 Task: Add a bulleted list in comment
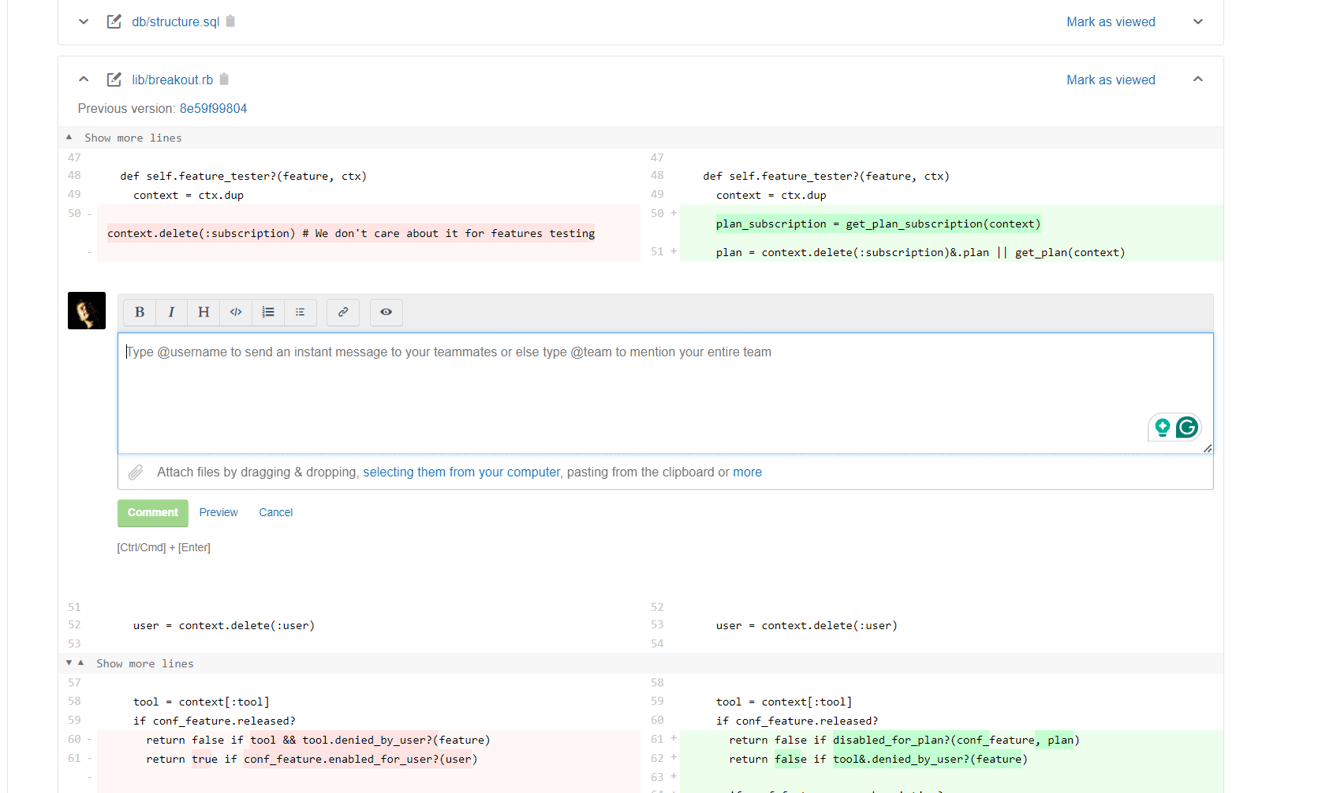tap(300, 312)
